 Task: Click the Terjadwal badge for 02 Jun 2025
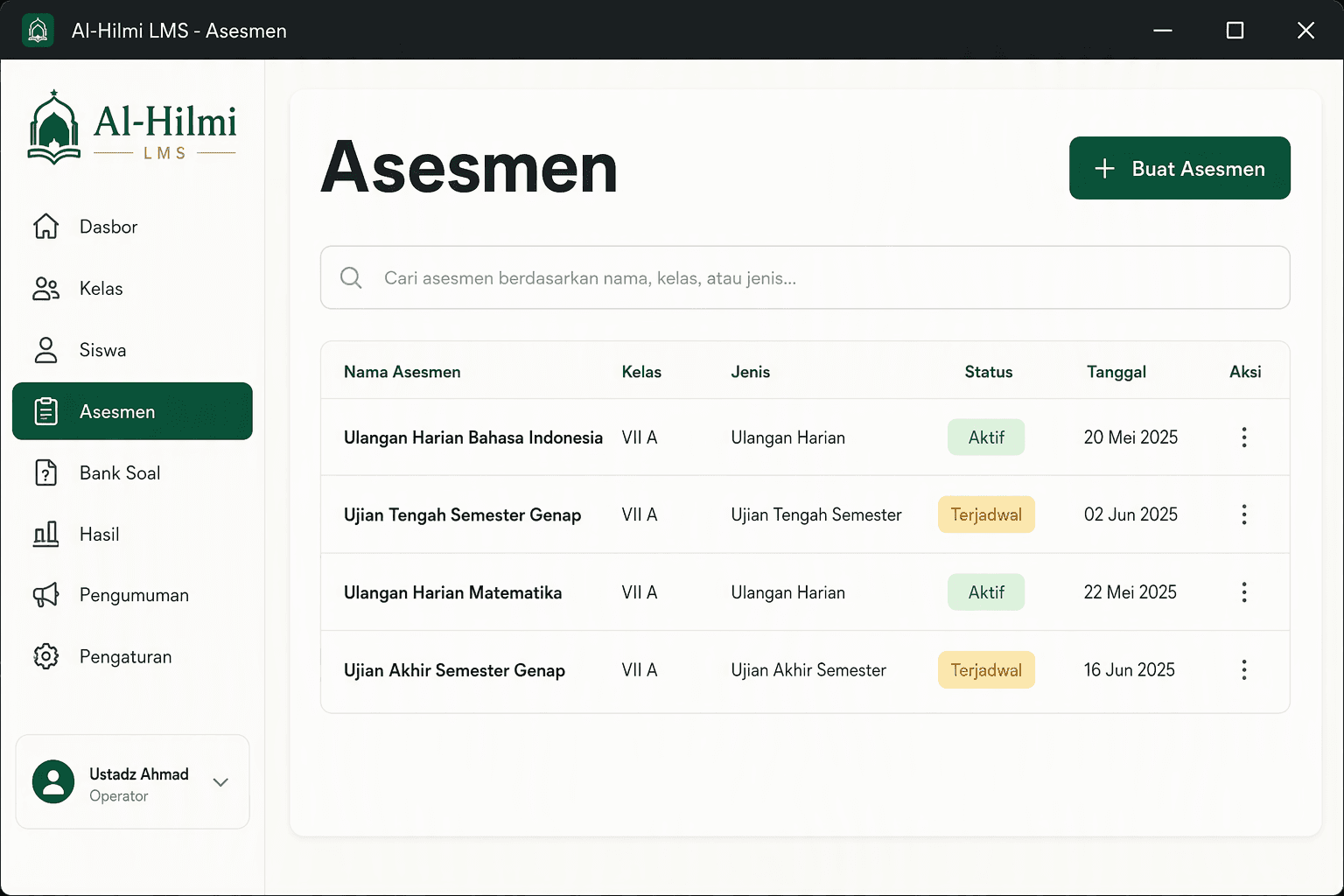[986, 514]
